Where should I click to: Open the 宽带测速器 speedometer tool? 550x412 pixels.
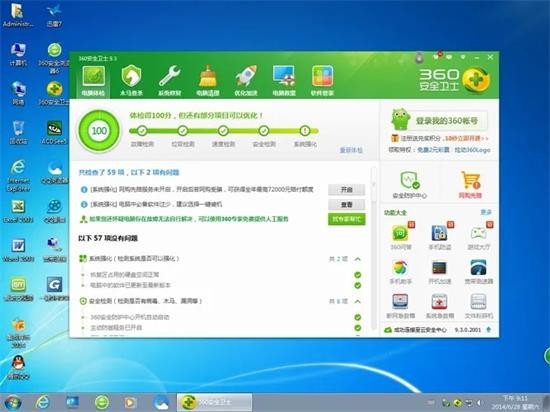479,272
